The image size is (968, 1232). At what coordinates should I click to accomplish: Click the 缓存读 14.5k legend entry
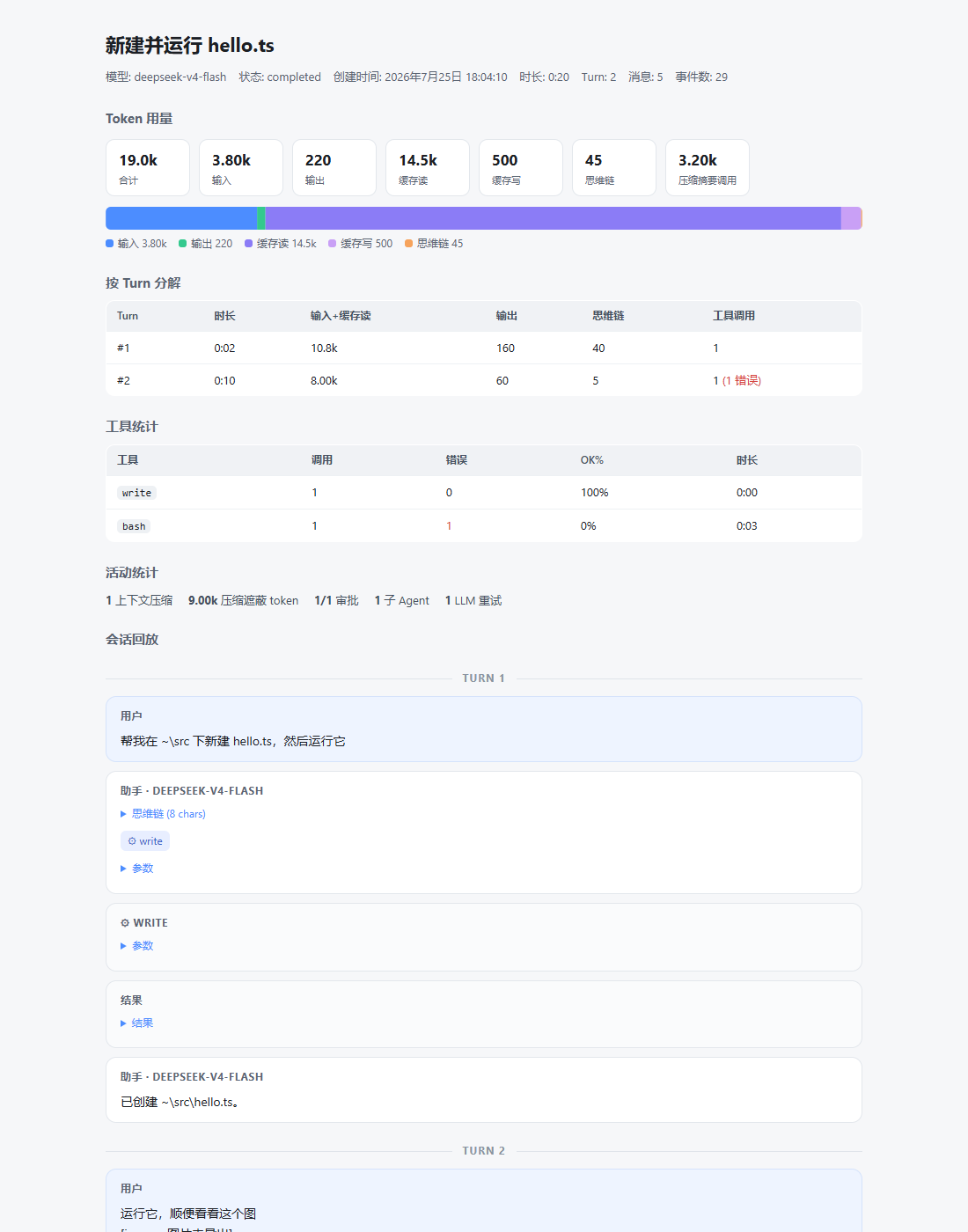tap(281, 244)
